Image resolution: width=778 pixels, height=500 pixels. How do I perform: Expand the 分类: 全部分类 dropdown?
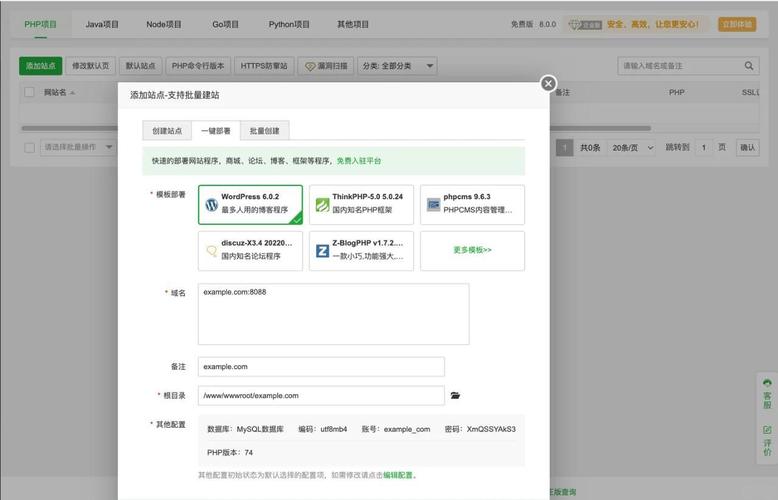397,65
